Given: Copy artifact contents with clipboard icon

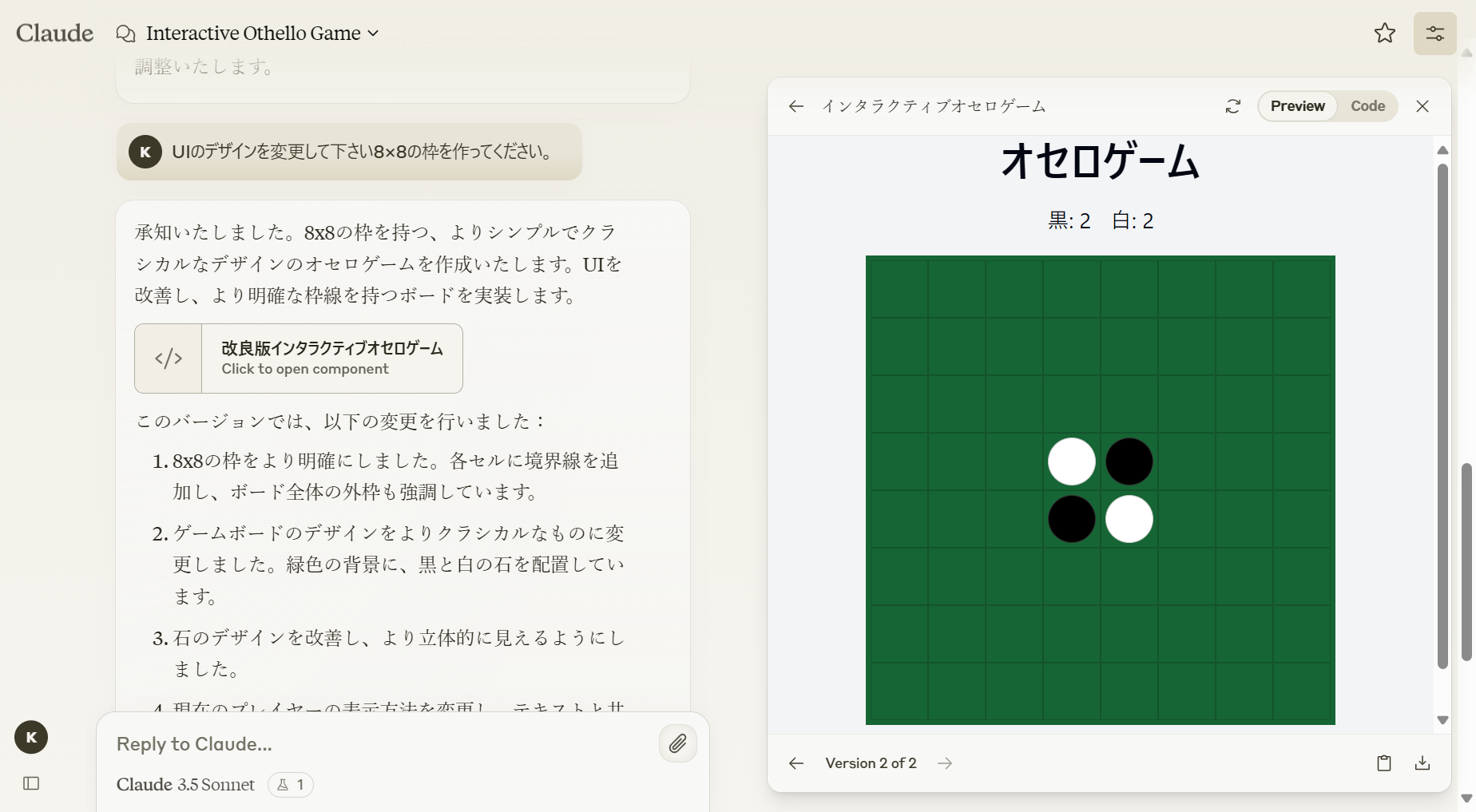Looking at the screenshot, I should 1383,763.
